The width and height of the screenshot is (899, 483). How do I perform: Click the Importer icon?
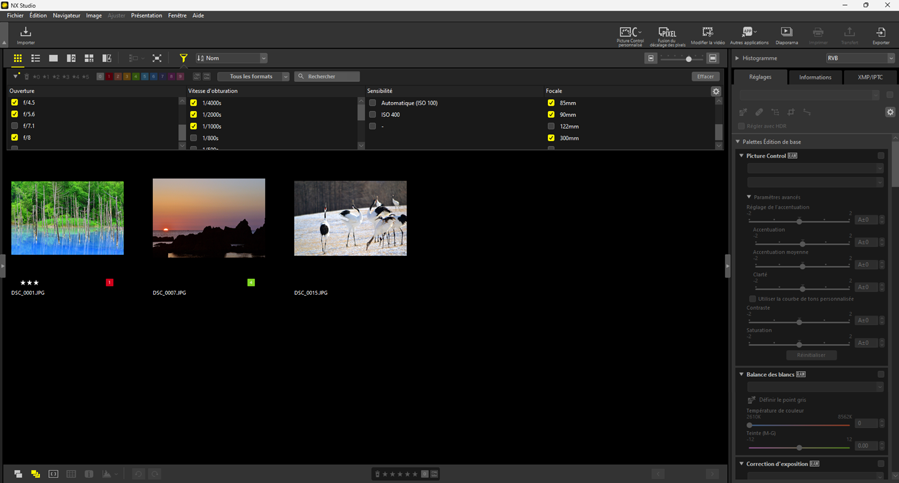coord(26,35)
